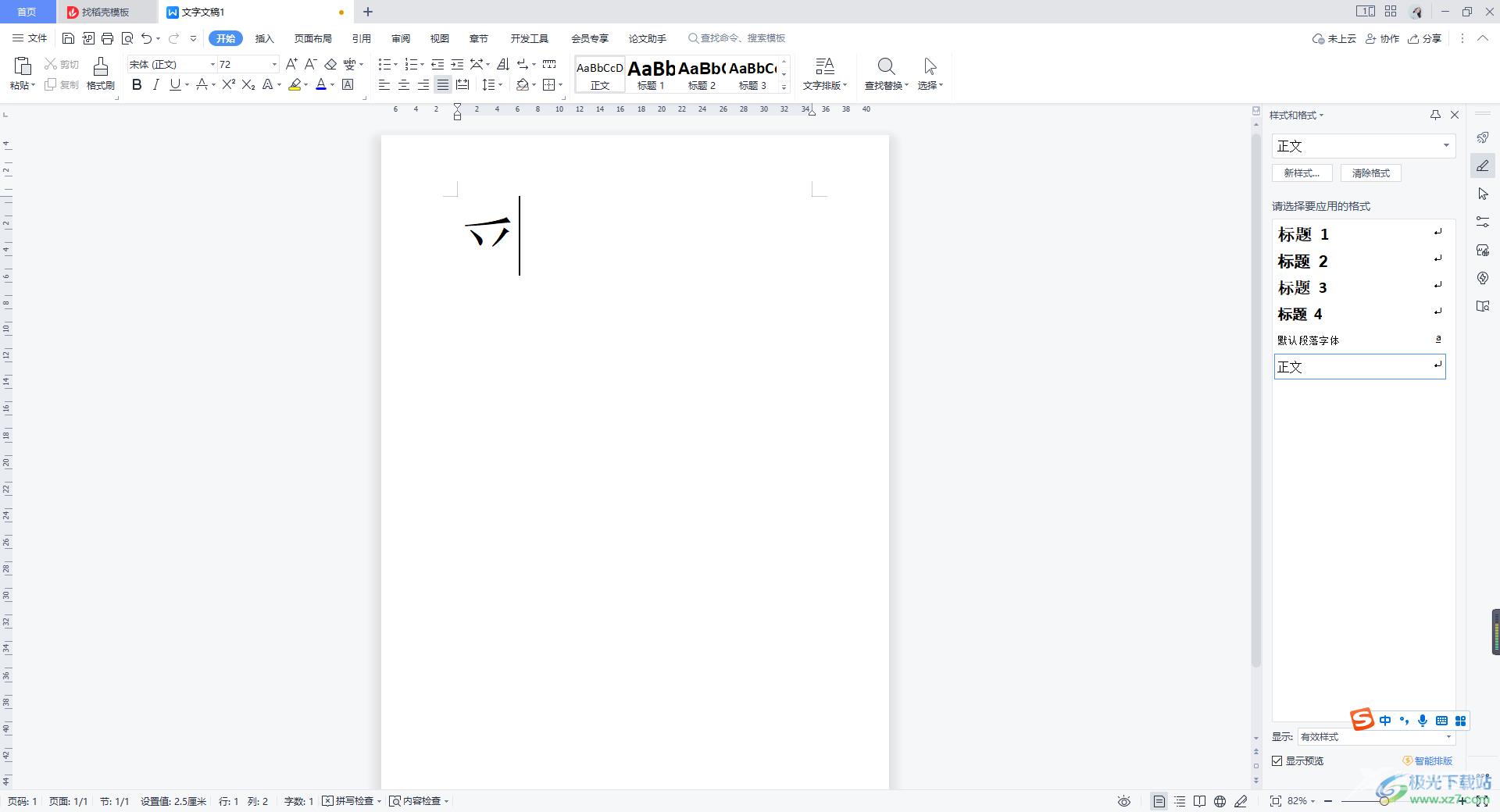The image size is (1500, 812).
Task: Clear formatting with the eraser icon
Action: [330, 64]
